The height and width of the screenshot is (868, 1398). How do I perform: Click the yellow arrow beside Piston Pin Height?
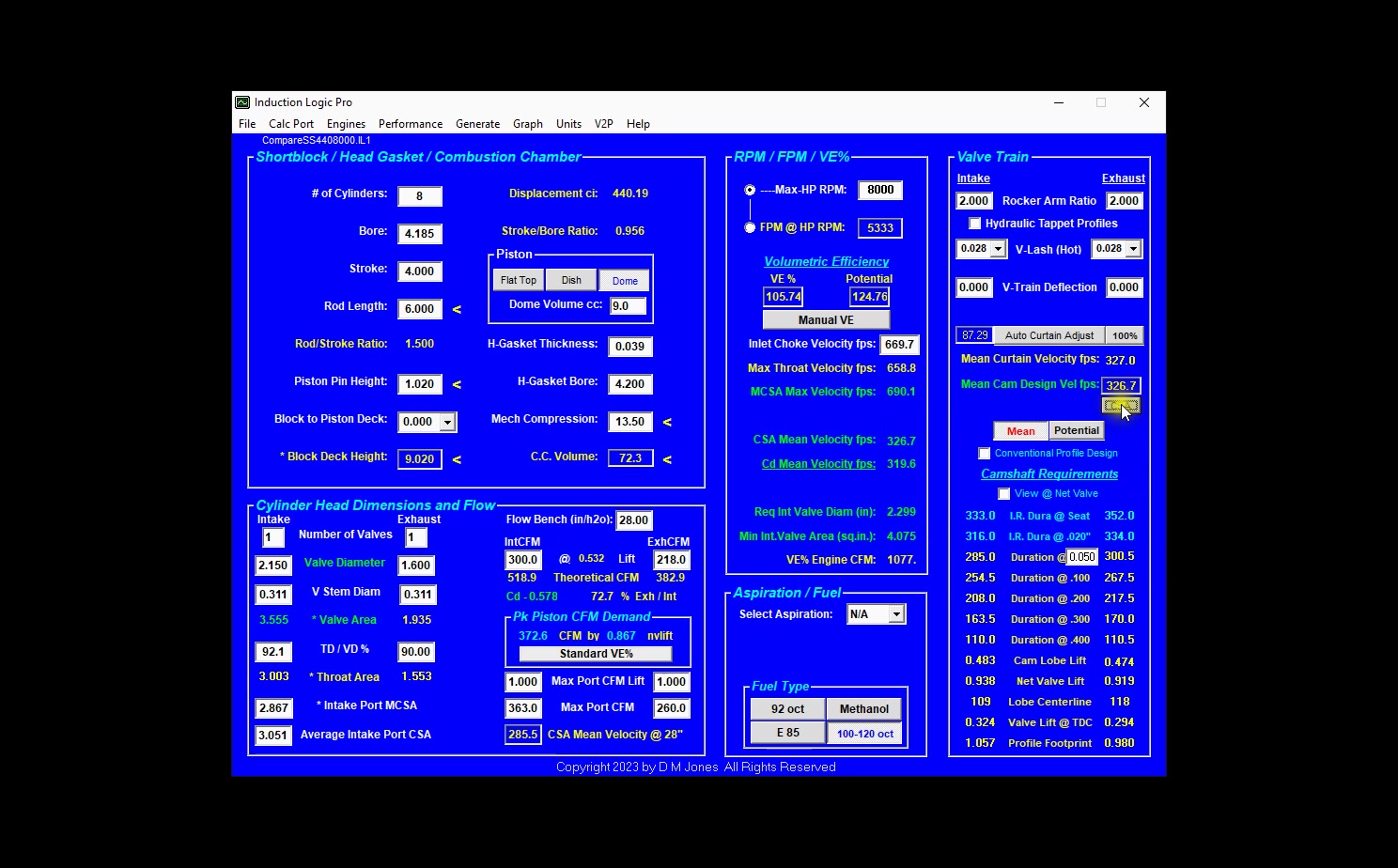pos(457,384)
